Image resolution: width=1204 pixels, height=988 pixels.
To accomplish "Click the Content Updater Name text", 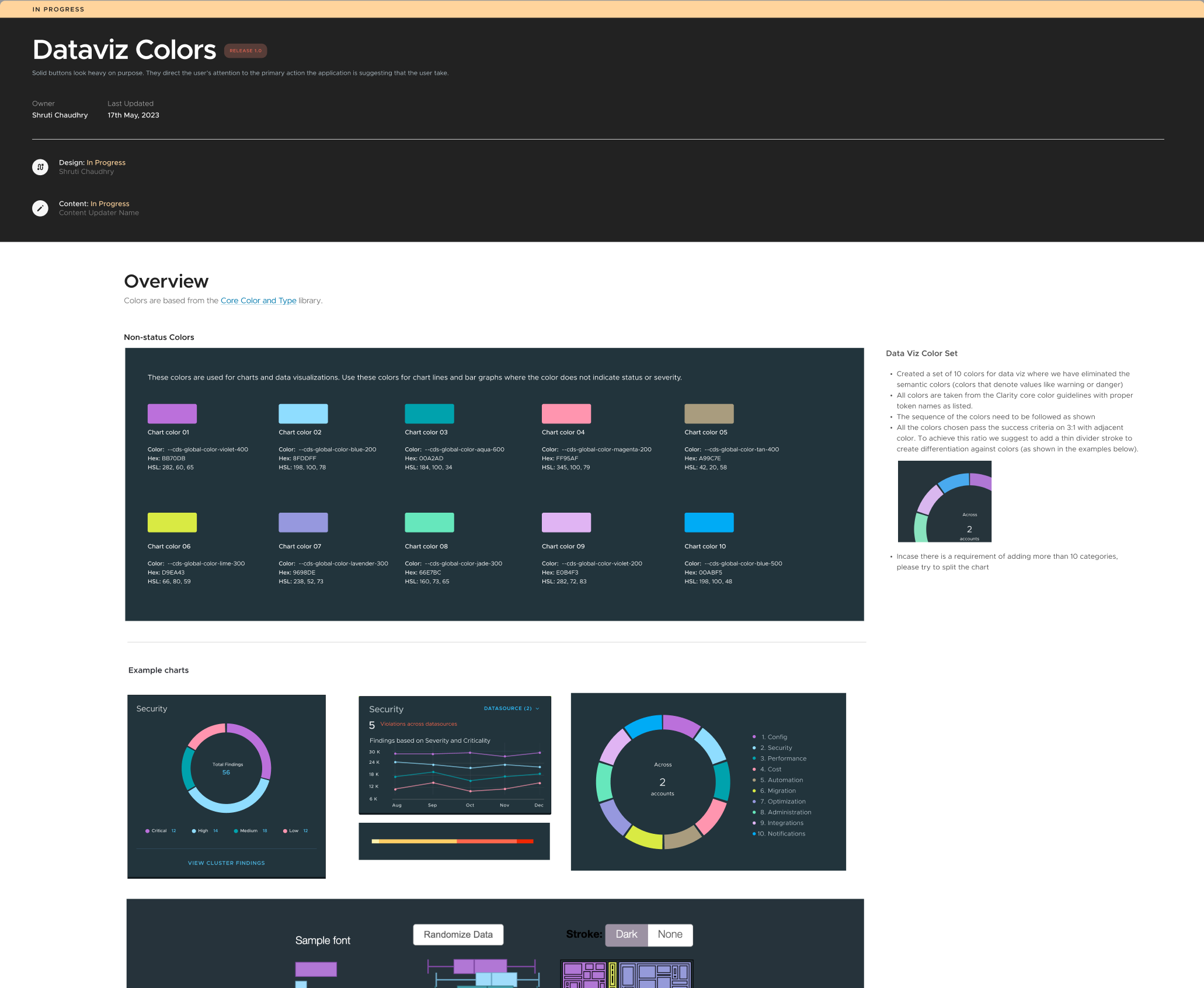I will click(x=99, y=213).
